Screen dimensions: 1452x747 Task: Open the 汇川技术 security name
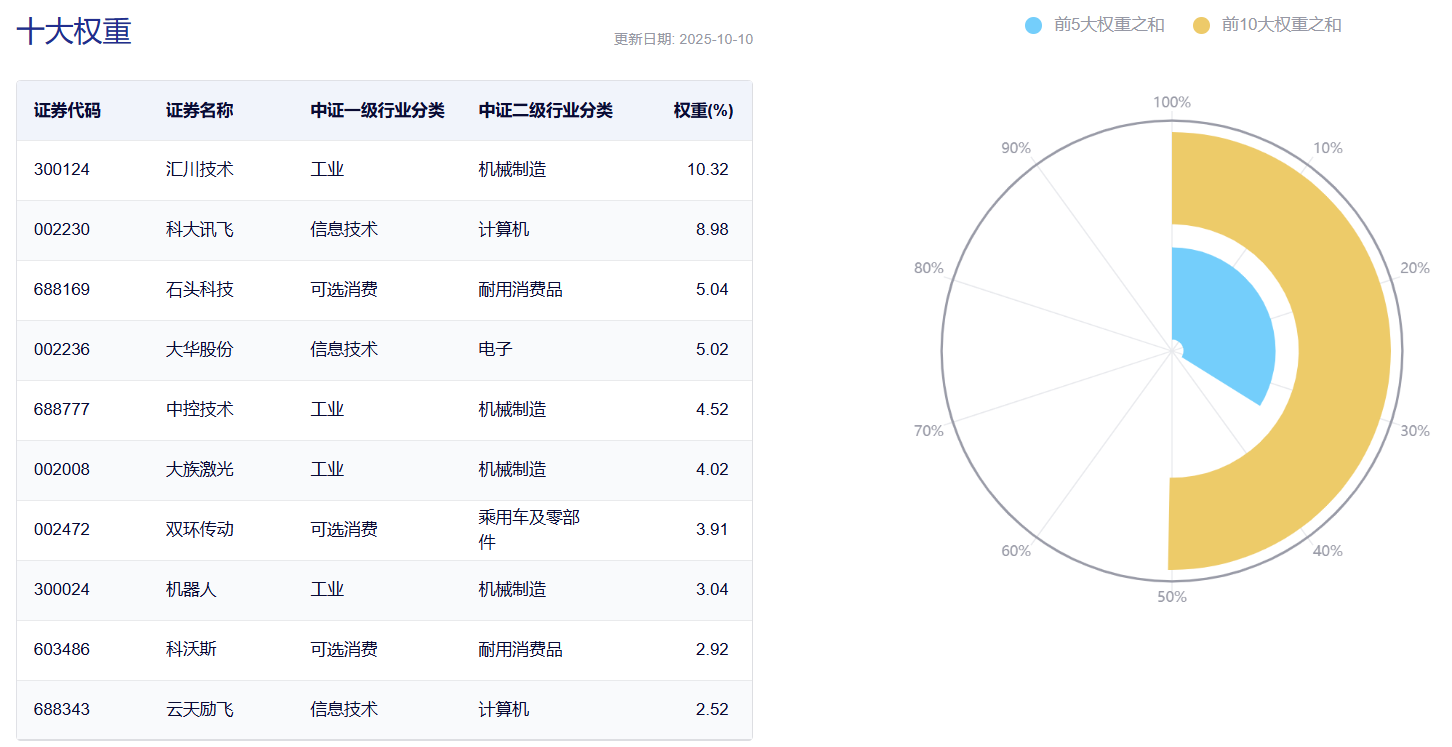pos(199,170)
